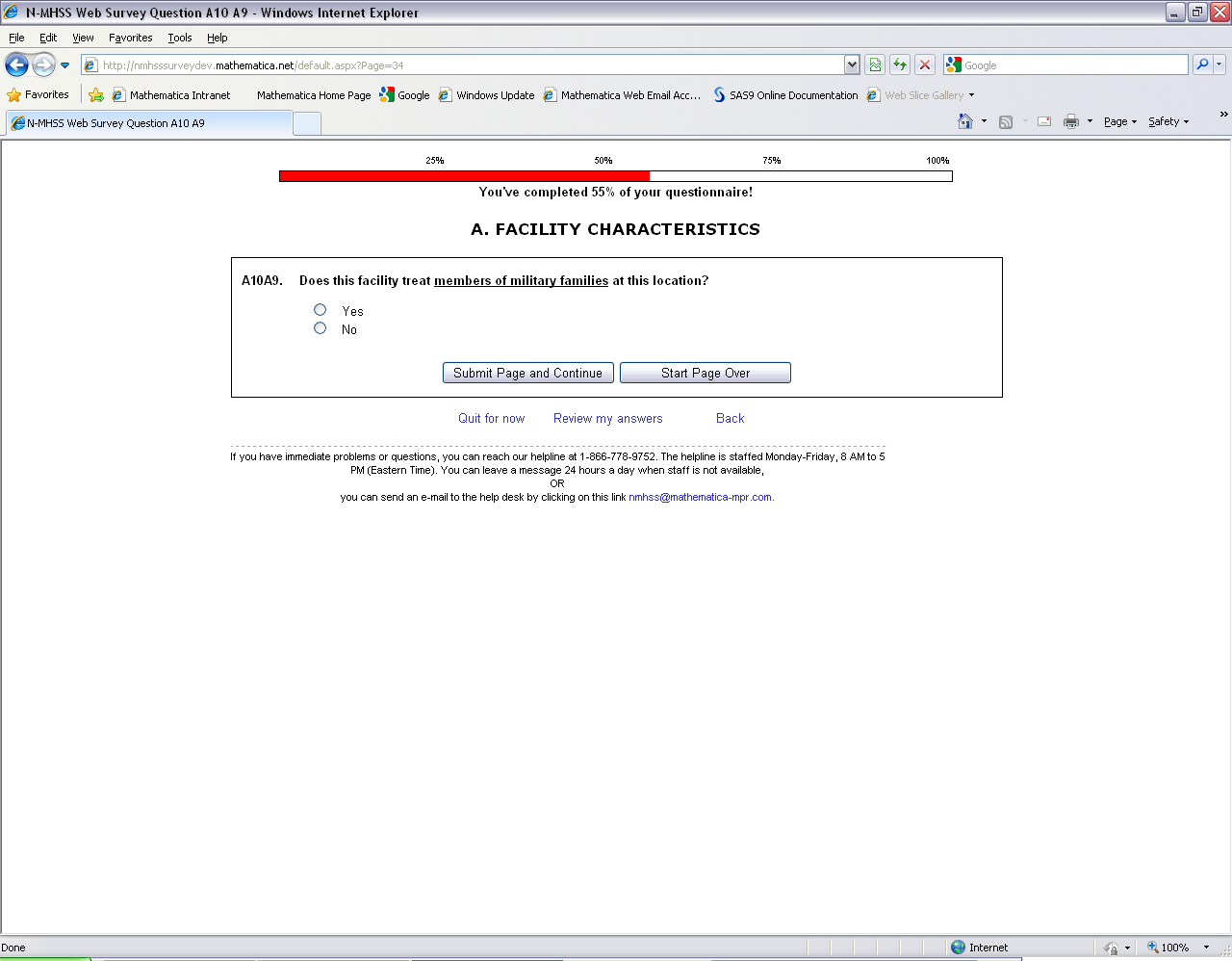The height and width of the screenshot is (961, 1232).
Task: Click the Favorites star button
Action: point(38,94)
